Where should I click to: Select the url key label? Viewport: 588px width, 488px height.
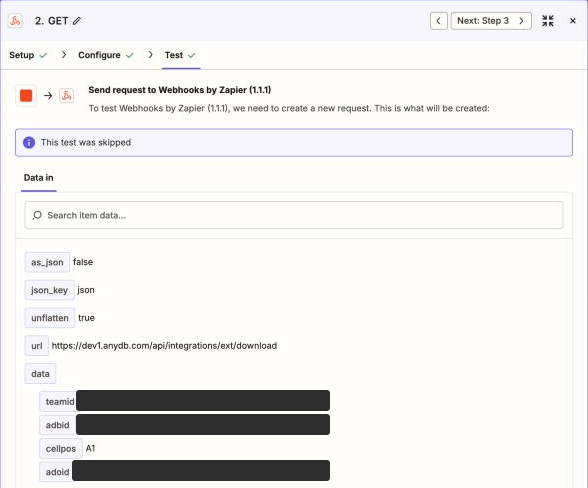click(37, 345)
